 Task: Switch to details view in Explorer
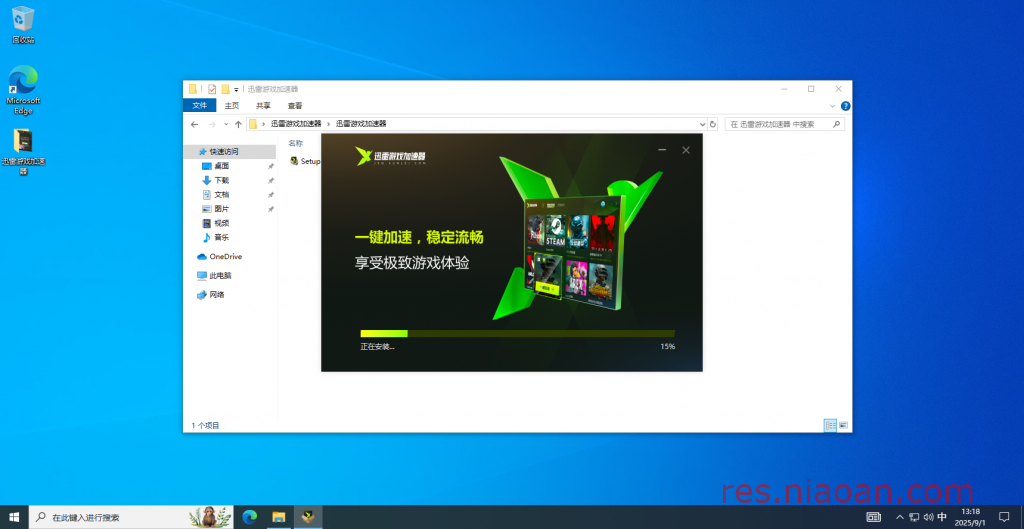coord(830,425)
